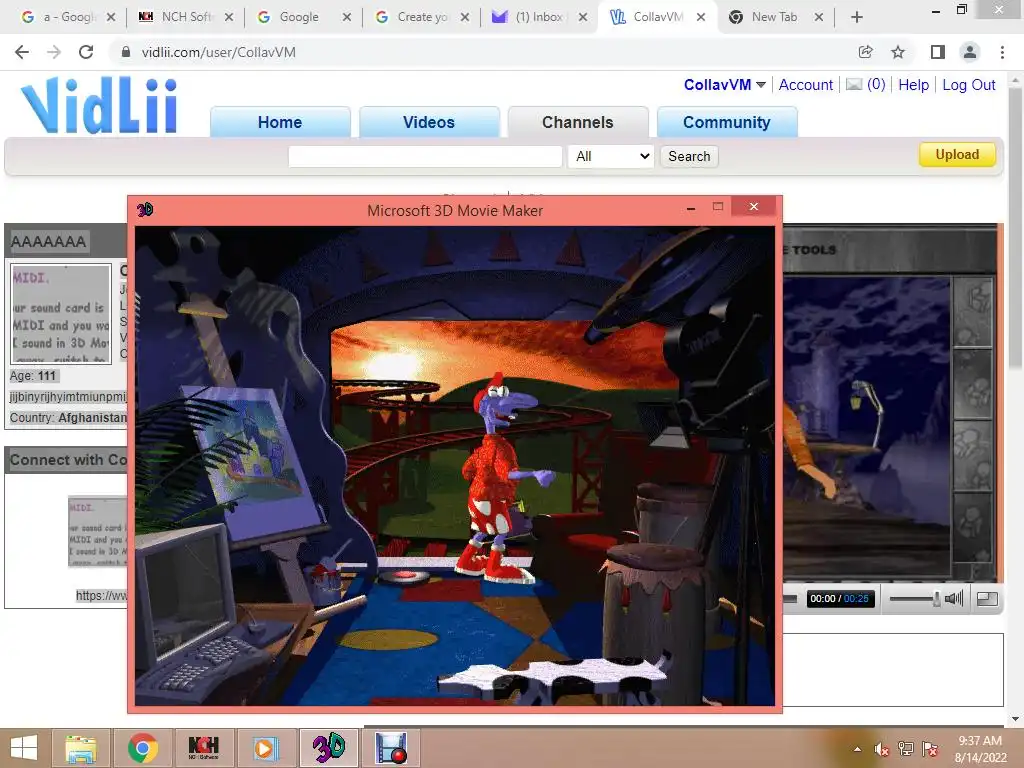Image resolution: width=1024 pixels, height=768 pixels.
Task: Open the search category All dropdown
Action: [611, 156]
